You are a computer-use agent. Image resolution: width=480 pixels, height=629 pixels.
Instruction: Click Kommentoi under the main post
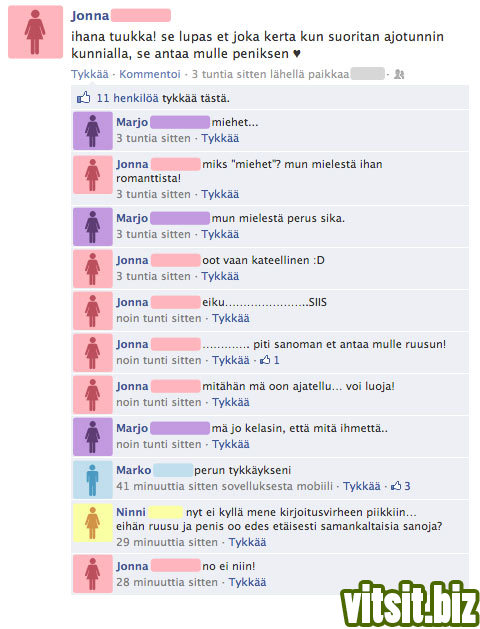click(150, 74)
